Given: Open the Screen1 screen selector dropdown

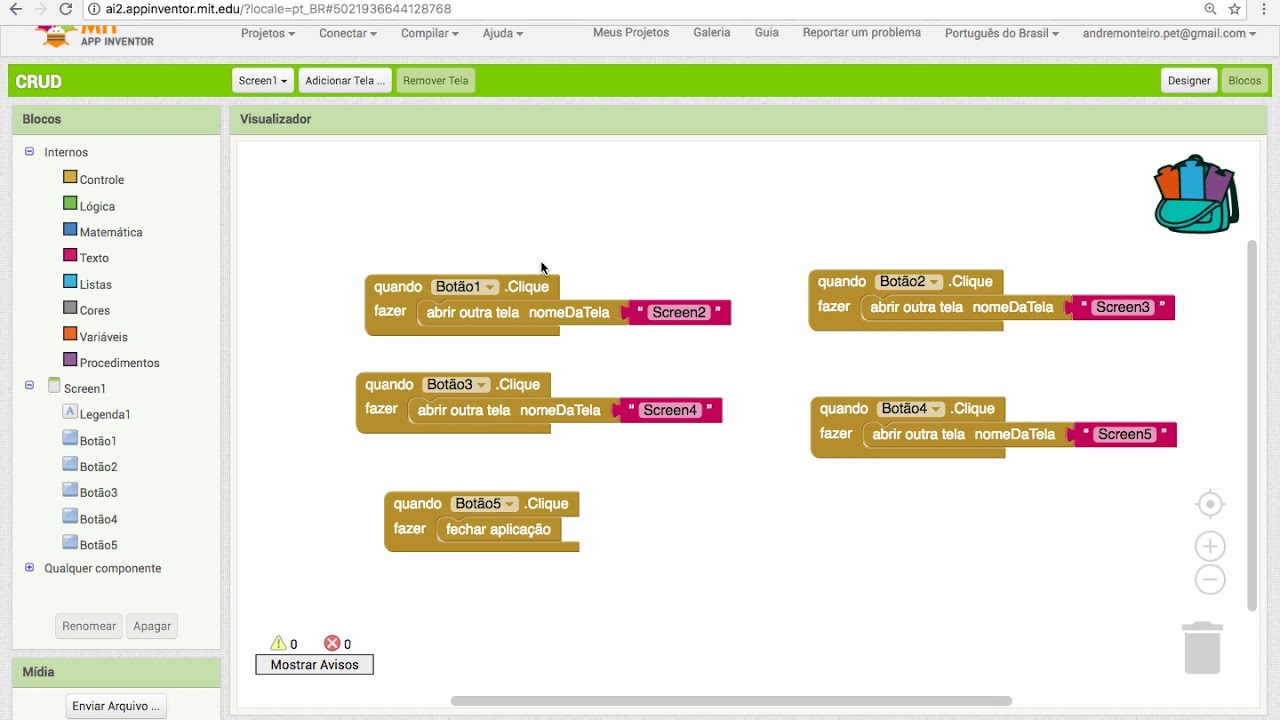Looking at the screenshot, I should 263,81.
